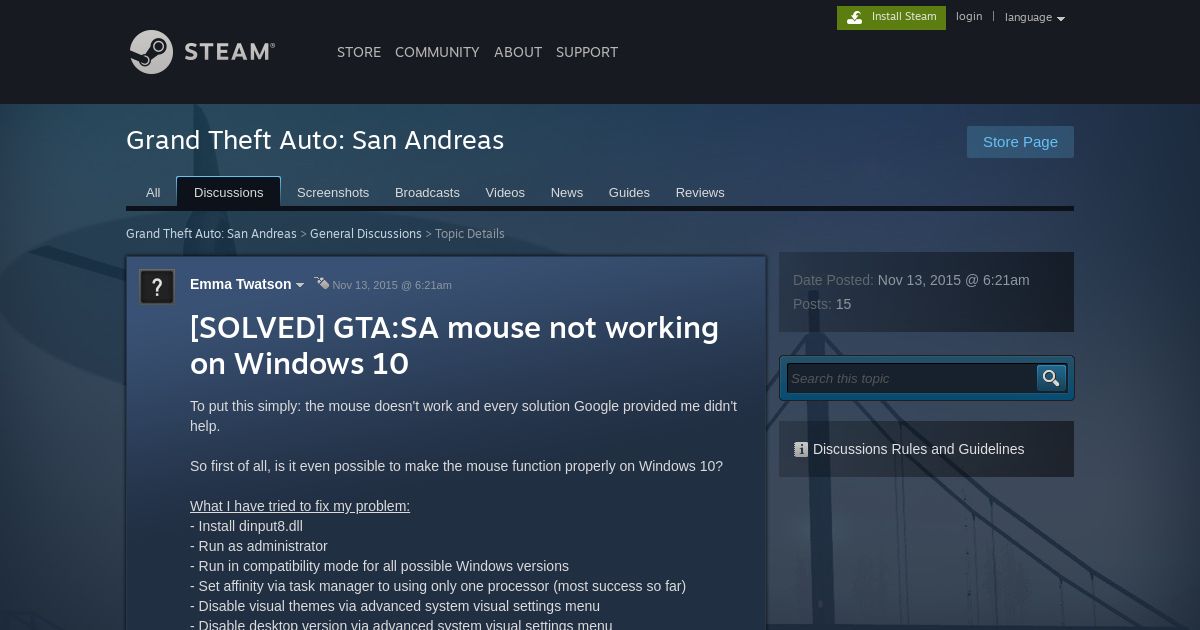The height and width of the screenshot is (630, 1200).
Task: Click the 'Set affinity via task manager' line
Action: click(x=438, y=586)
